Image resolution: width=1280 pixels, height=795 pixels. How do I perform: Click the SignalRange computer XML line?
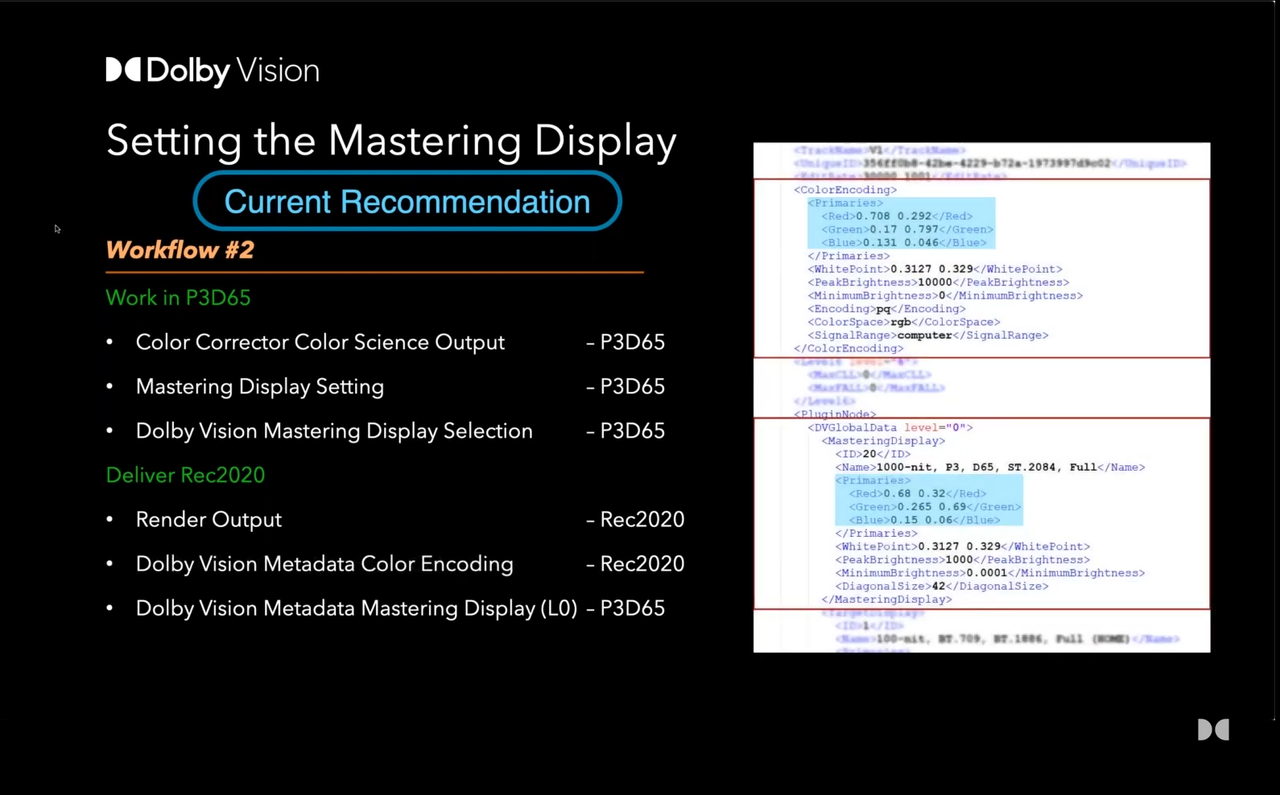pyautogui.click(x=928, y=335)
